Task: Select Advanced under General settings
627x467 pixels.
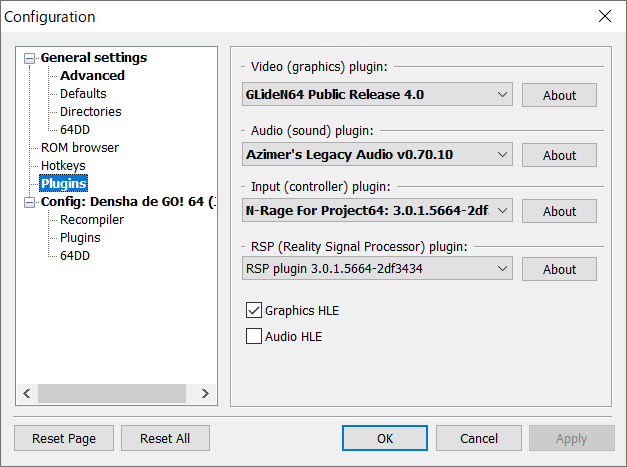Action: pyautogui.click(x=92, y=76)
